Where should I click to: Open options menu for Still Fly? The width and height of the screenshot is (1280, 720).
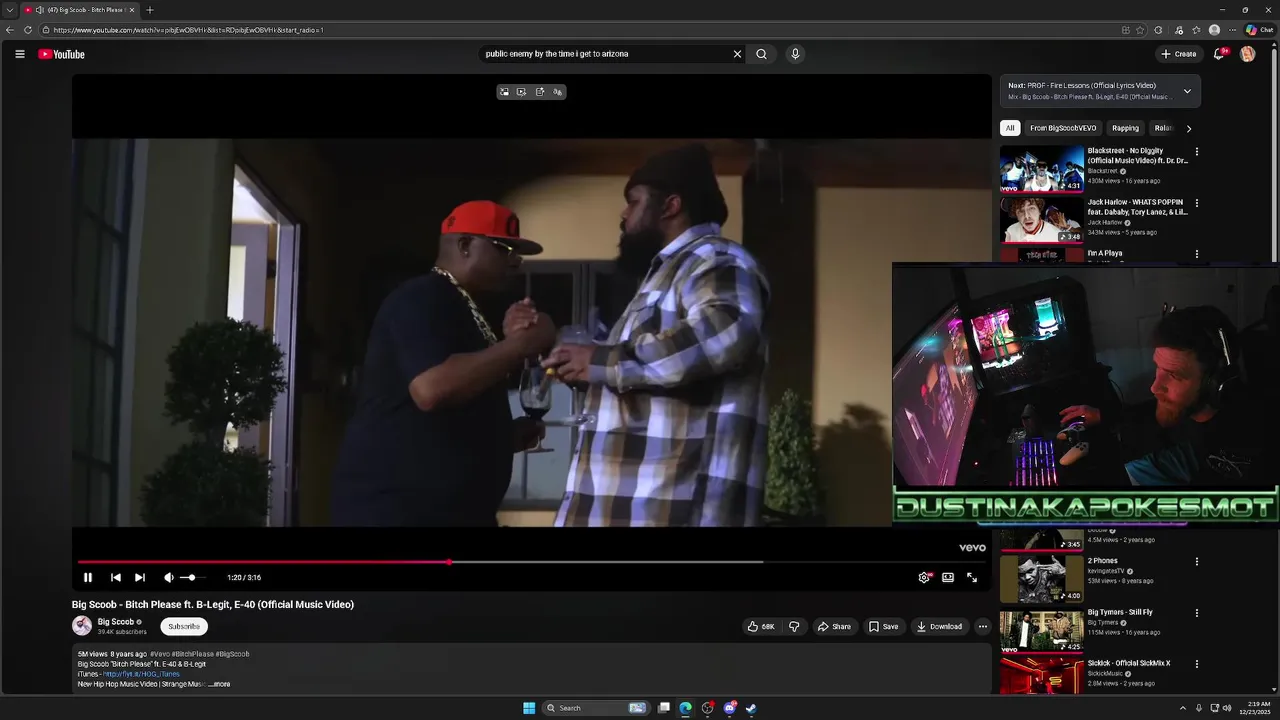point(1196,613)
